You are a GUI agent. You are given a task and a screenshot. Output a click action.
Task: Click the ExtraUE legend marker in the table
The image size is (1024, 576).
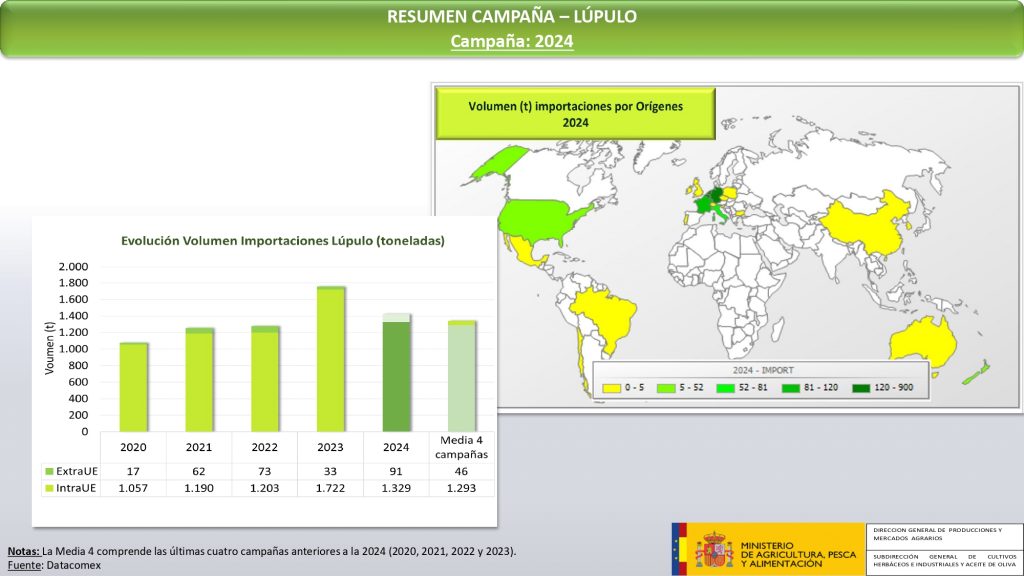click(51, 470)
